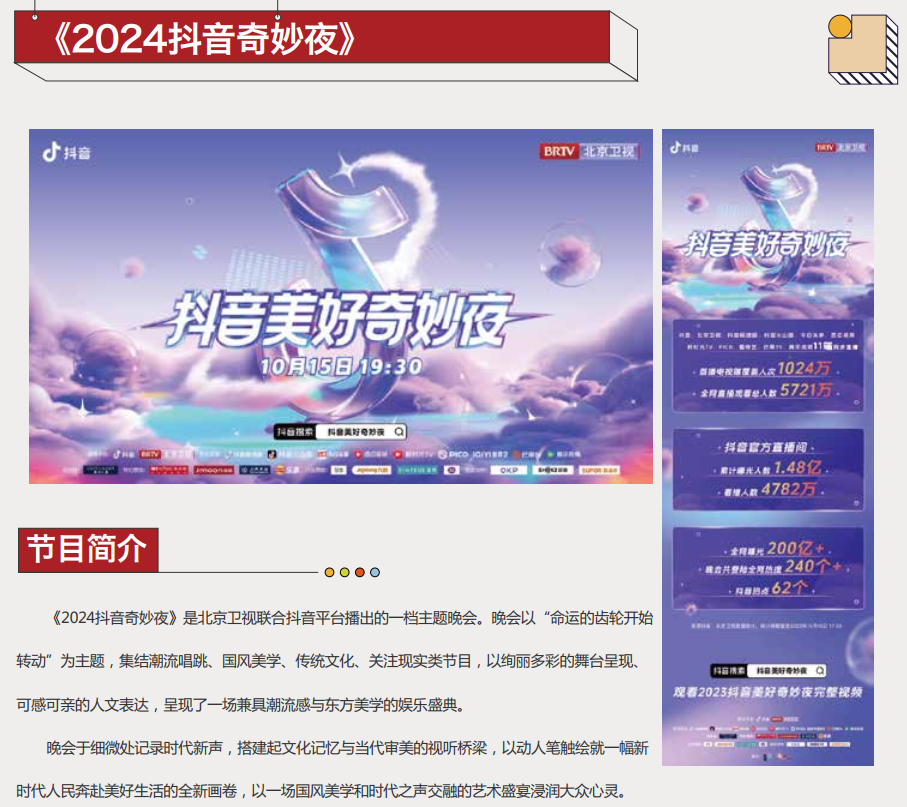Click the paragraph line starting 时代人民奔赴美好生活

click(322, 791)
